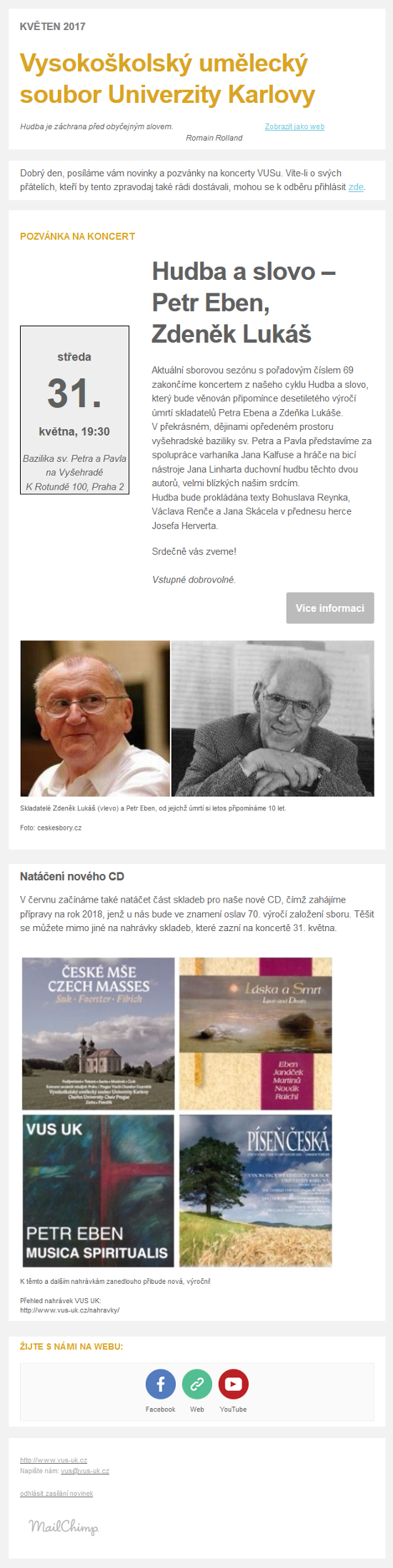This screenshot has height=1568, width=393.
Task: Click the MailChimp logo
Action: point(64,1527)
